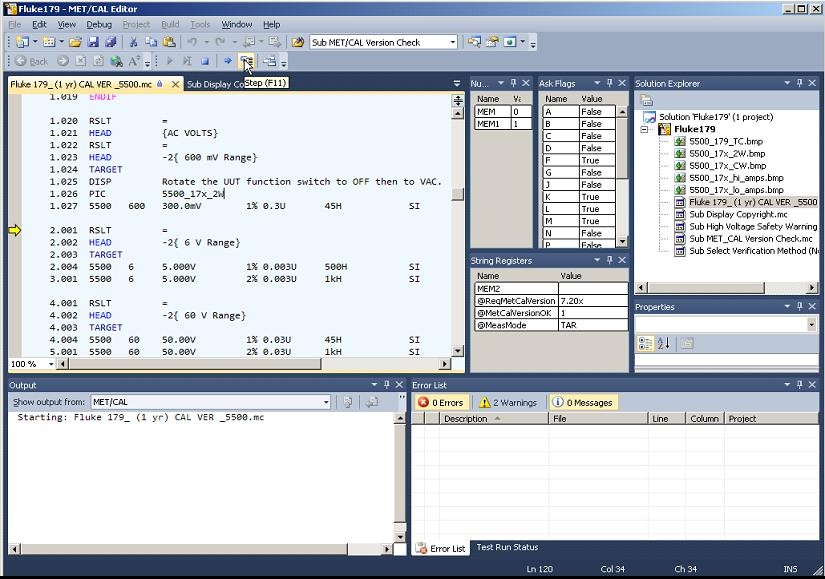Toggle auto-hide pin on Output panel
825x579 pixels.
coord(387,385)
